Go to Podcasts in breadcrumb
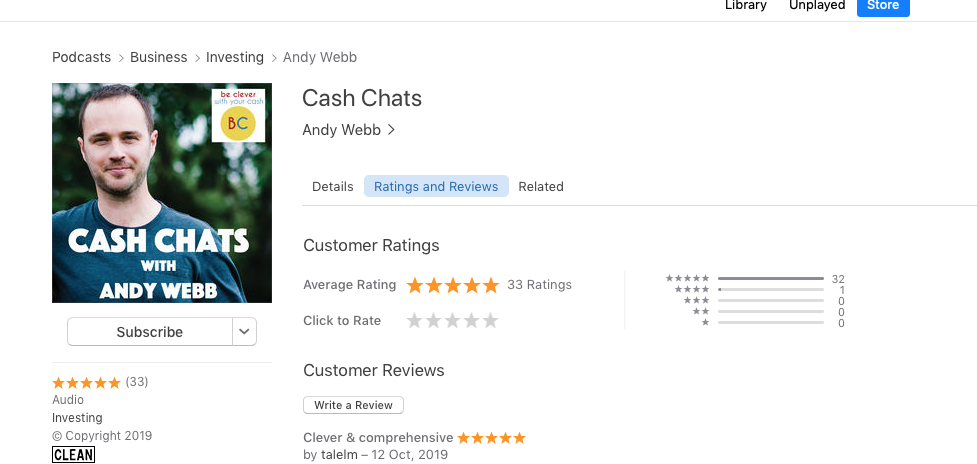 81,57
